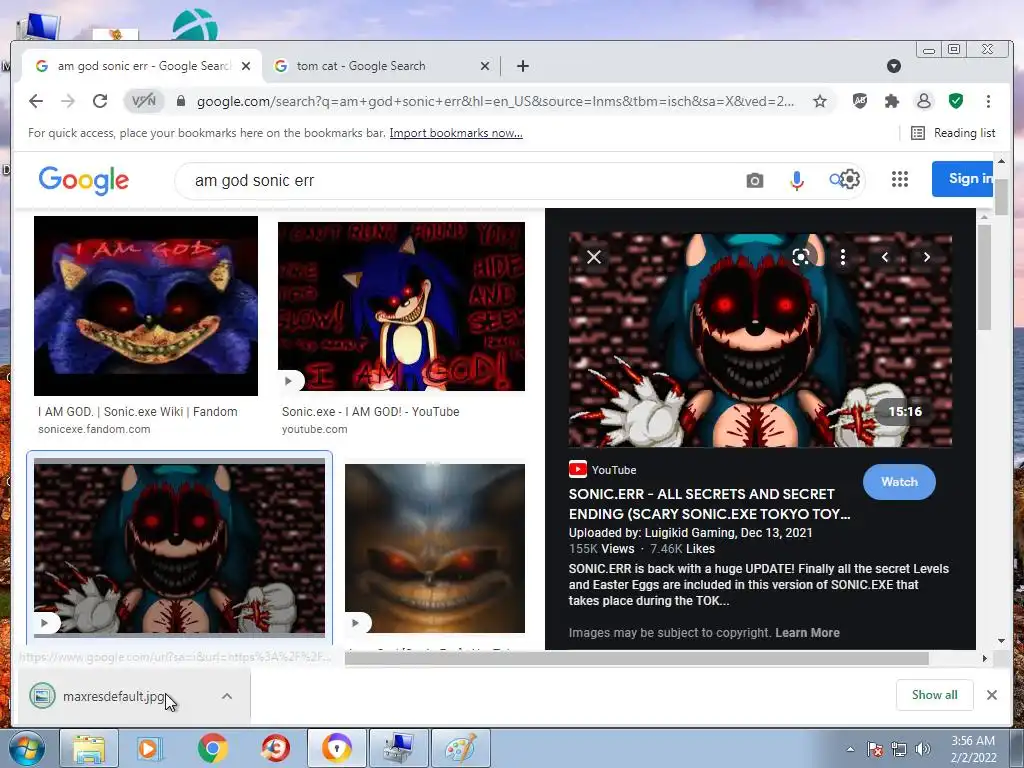Bookmark this page with the star icon
The height and width of the screenshot is (768, 1024).
point(820,101)
